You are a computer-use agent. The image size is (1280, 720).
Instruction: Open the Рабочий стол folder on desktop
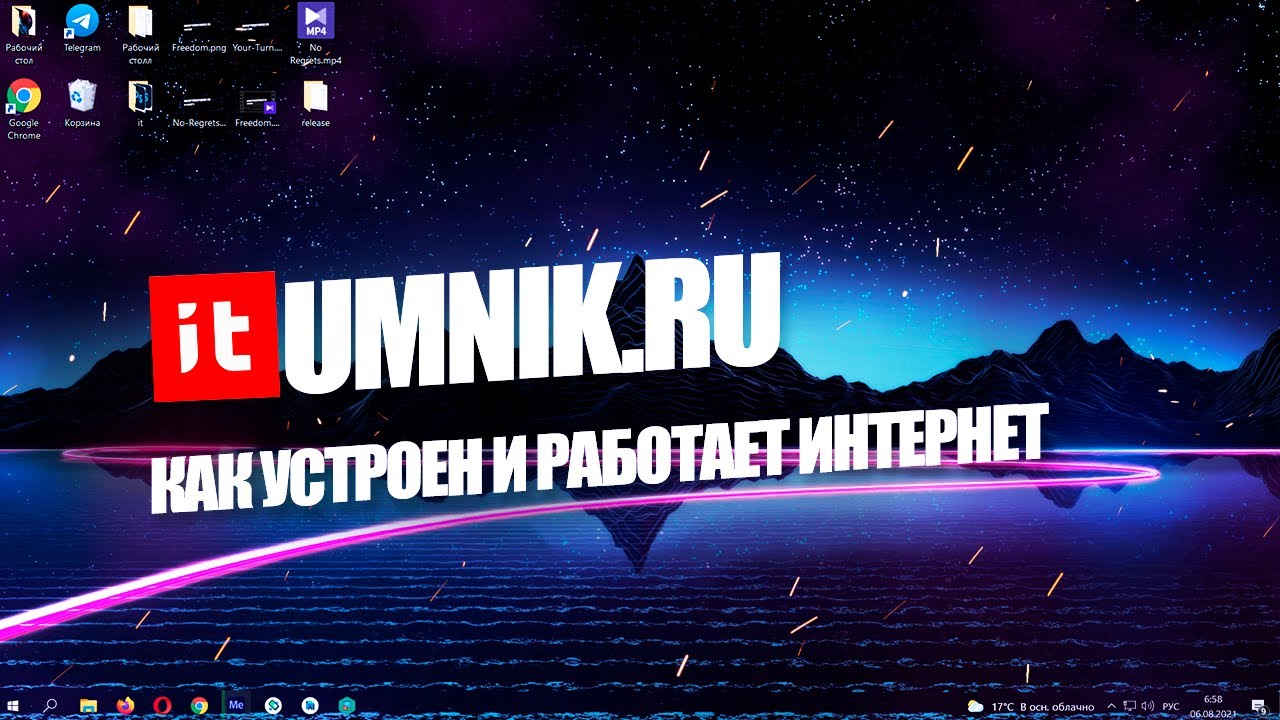(24, 34)
